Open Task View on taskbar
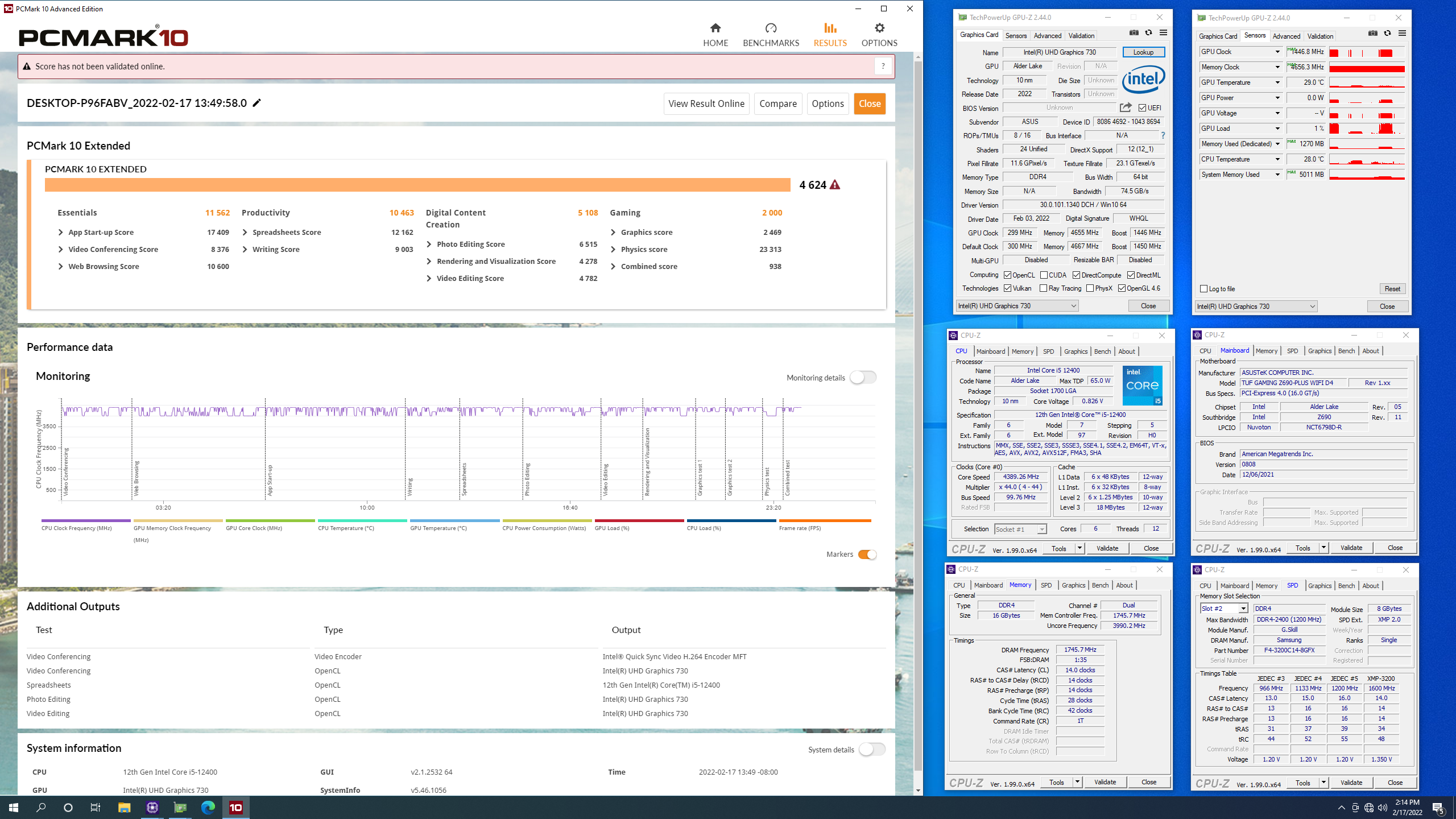The image size is (1456, 819). coord(96,807)
